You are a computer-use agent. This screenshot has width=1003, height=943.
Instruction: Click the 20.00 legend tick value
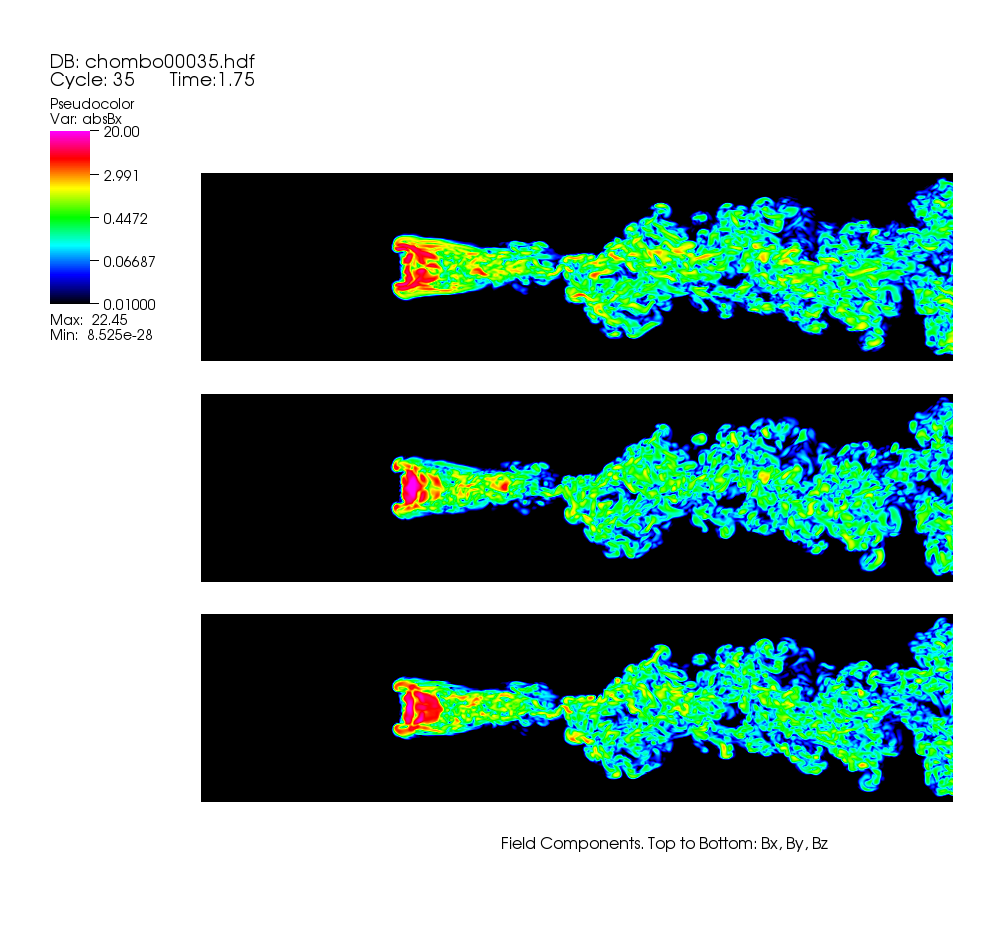tap(122, 132)
